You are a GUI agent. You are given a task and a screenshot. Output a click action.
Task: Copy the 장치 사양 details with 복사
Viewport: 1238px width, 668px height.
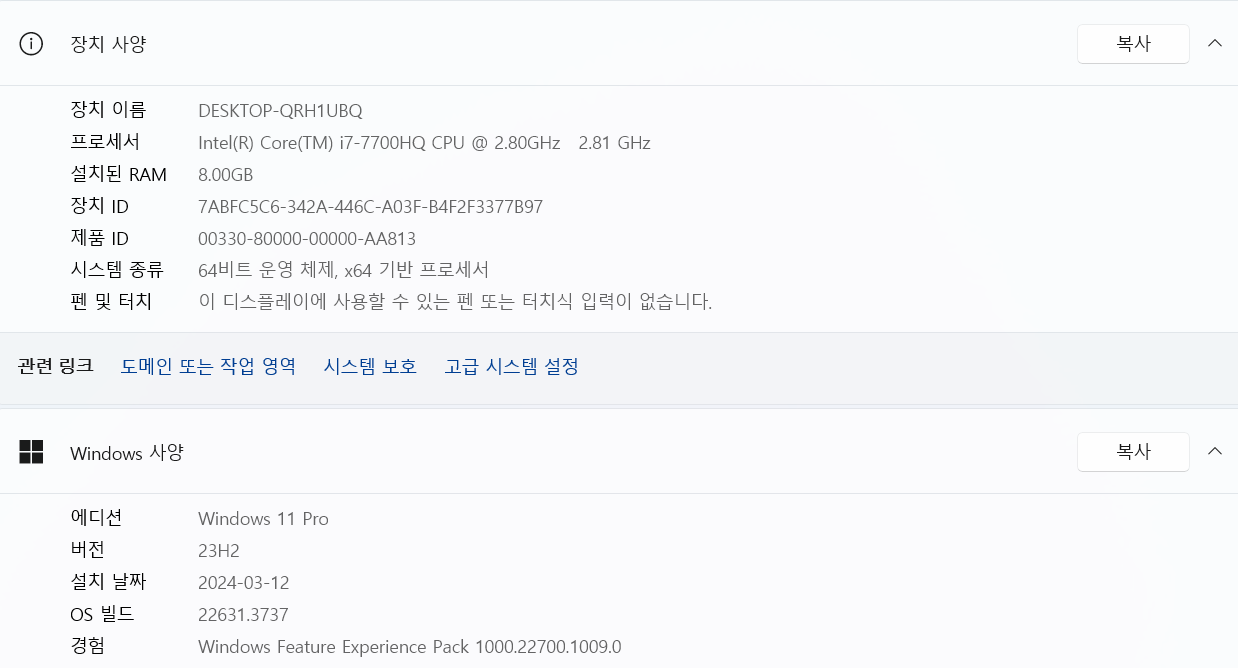pyautogui.click(x=1132, y=44)
